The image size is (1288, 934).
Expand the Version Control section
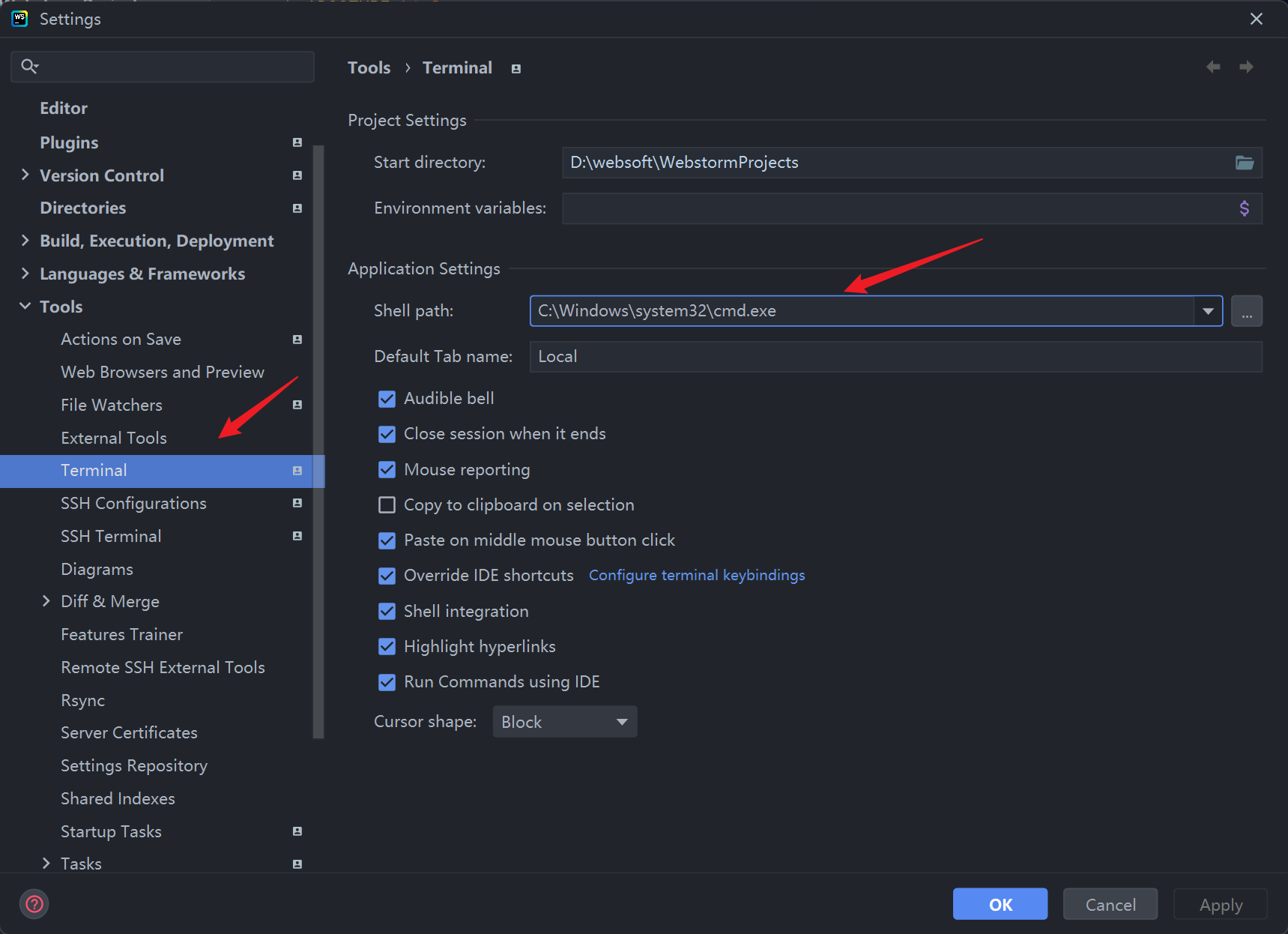point(25,175)
